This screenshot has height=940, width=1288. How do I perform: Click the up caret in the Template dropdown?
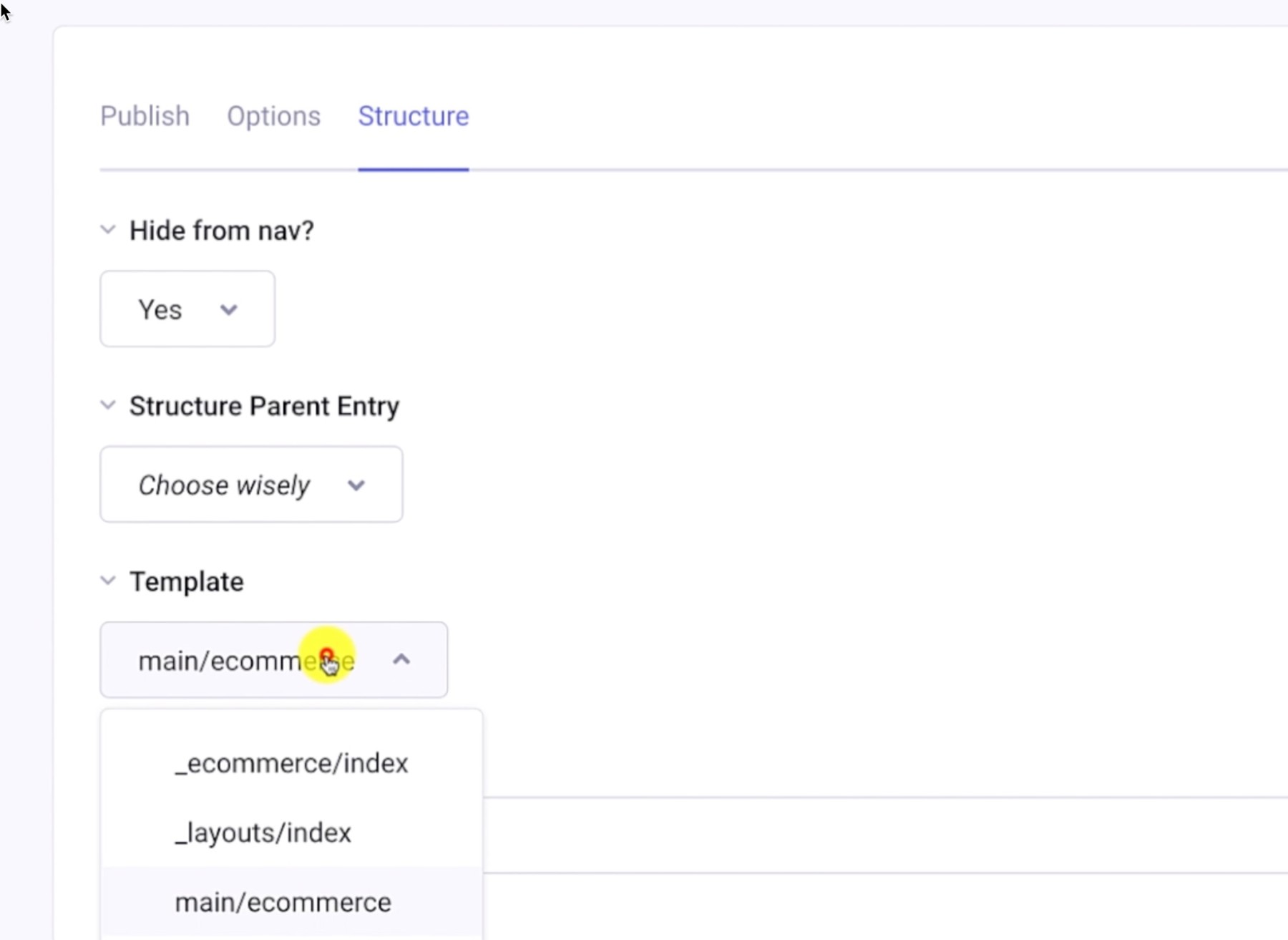[401, 659]
